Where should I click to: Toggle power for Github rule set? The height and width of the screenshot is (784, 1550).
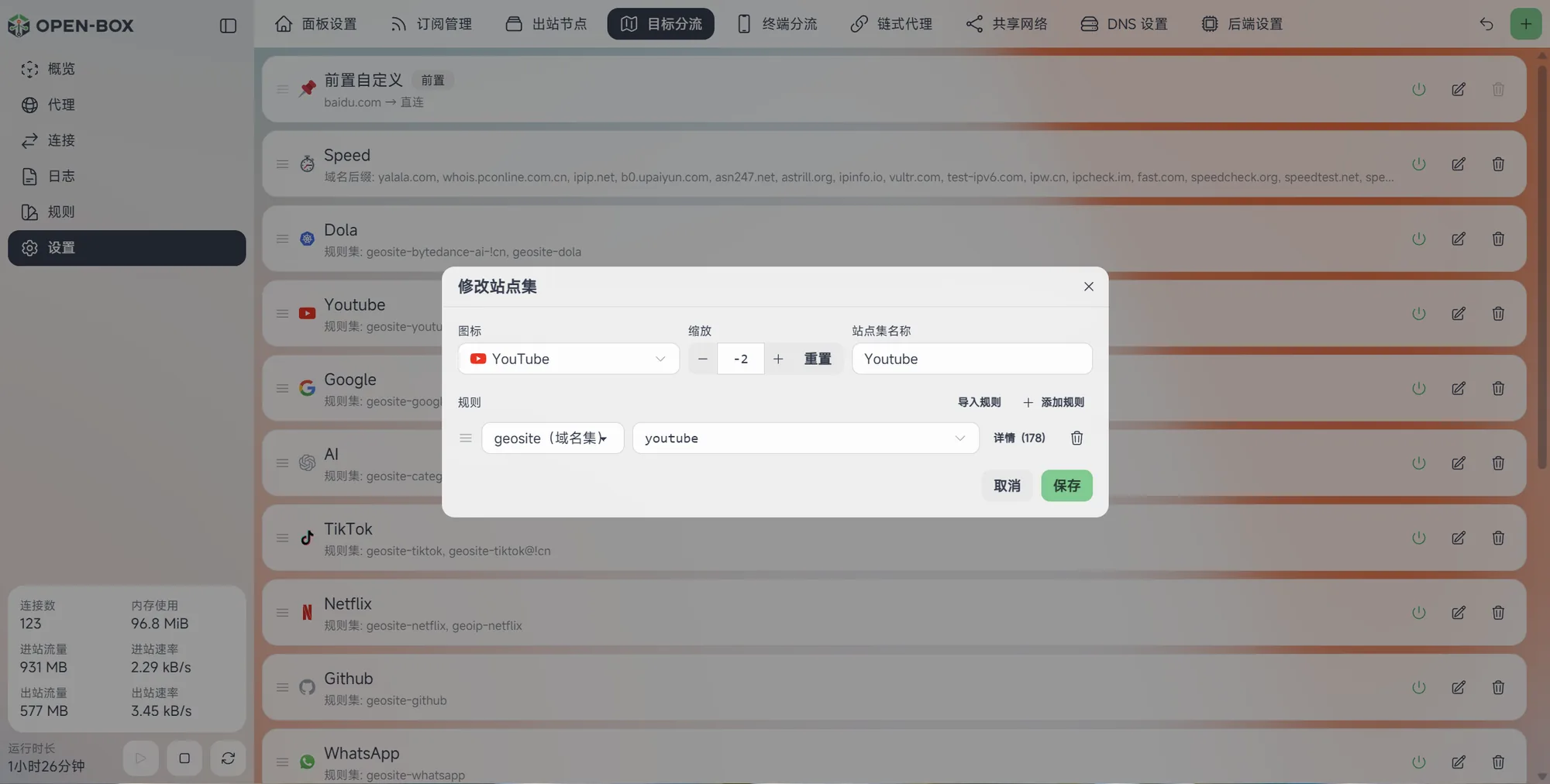click(x=1419, y=687)
